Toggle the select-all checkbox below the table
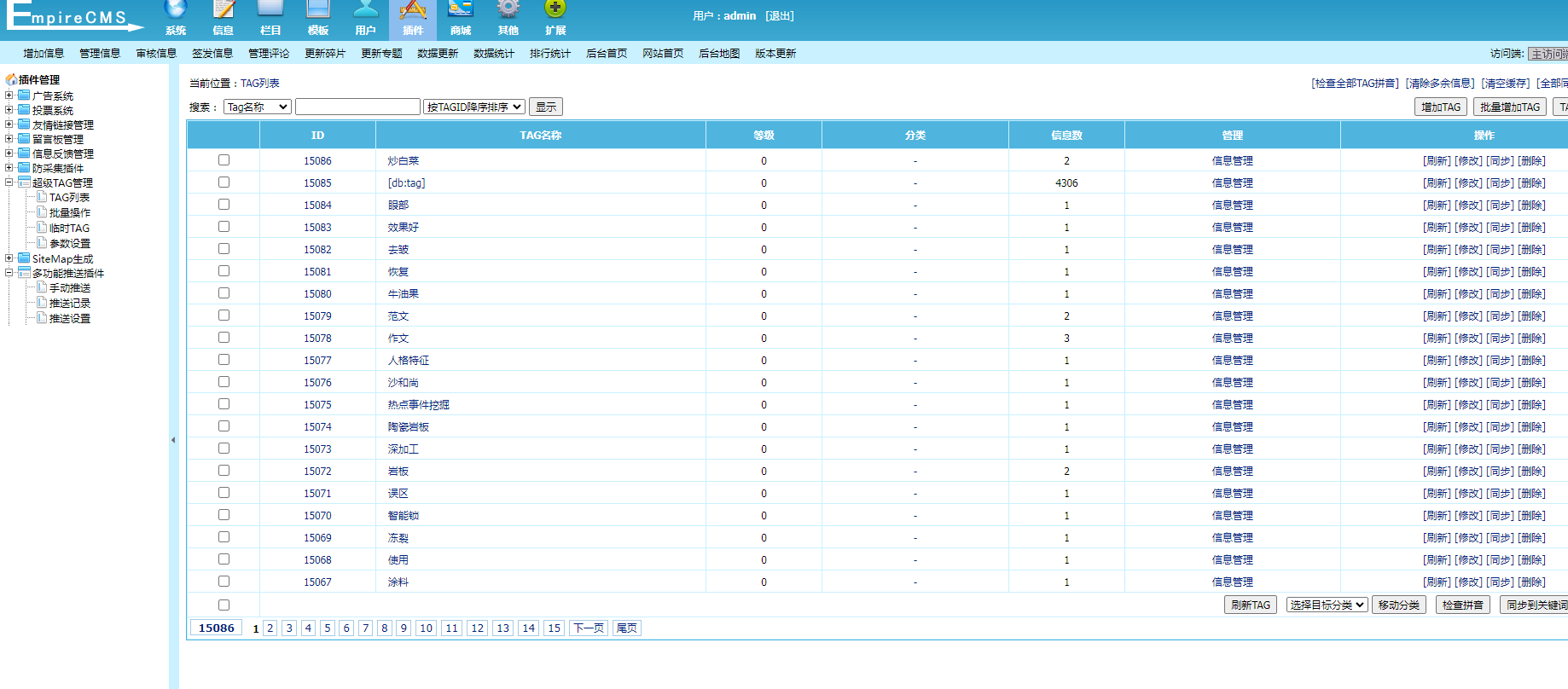Image resolution: width=1568 pixels, height=689 pixels. click(x=224, y=605)
